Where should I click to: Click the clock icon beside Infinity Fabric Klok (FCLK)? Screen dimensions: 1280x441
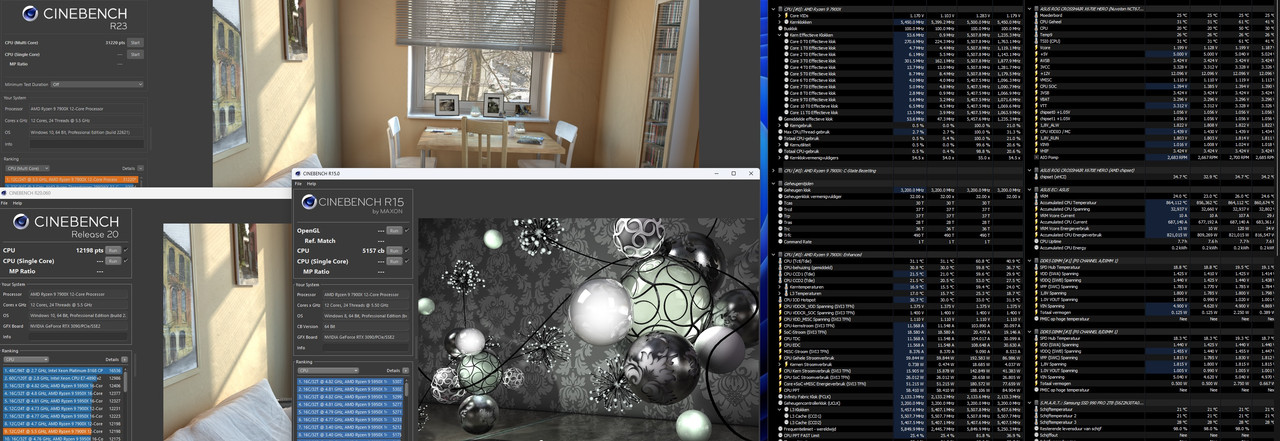point(780,396)
